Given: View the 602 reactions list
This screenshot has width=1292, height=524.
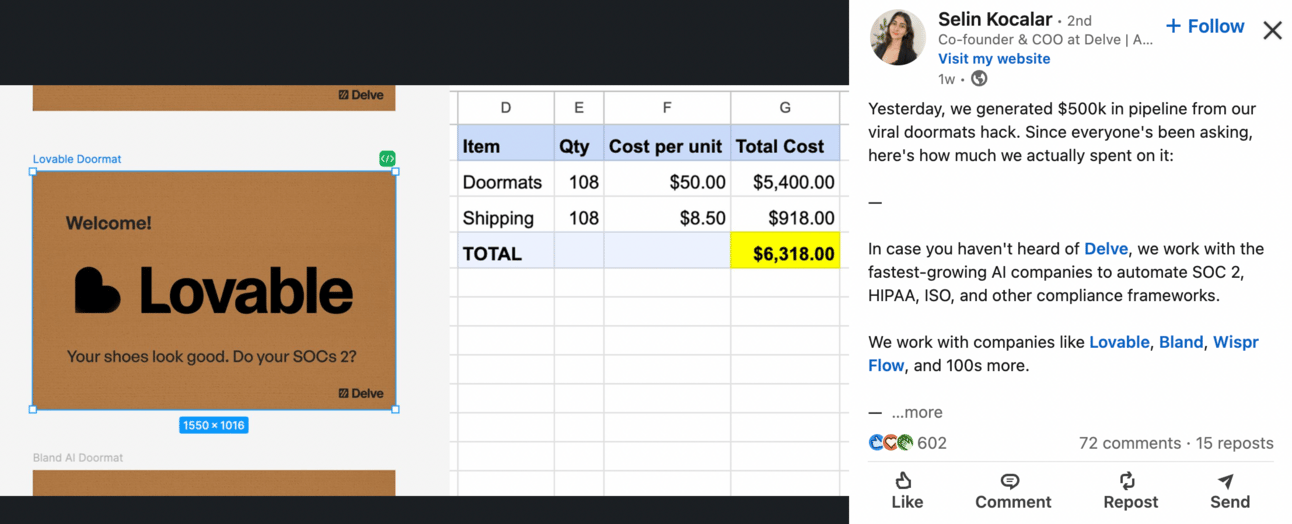Looking at the screenshot, I should [907, 443].
